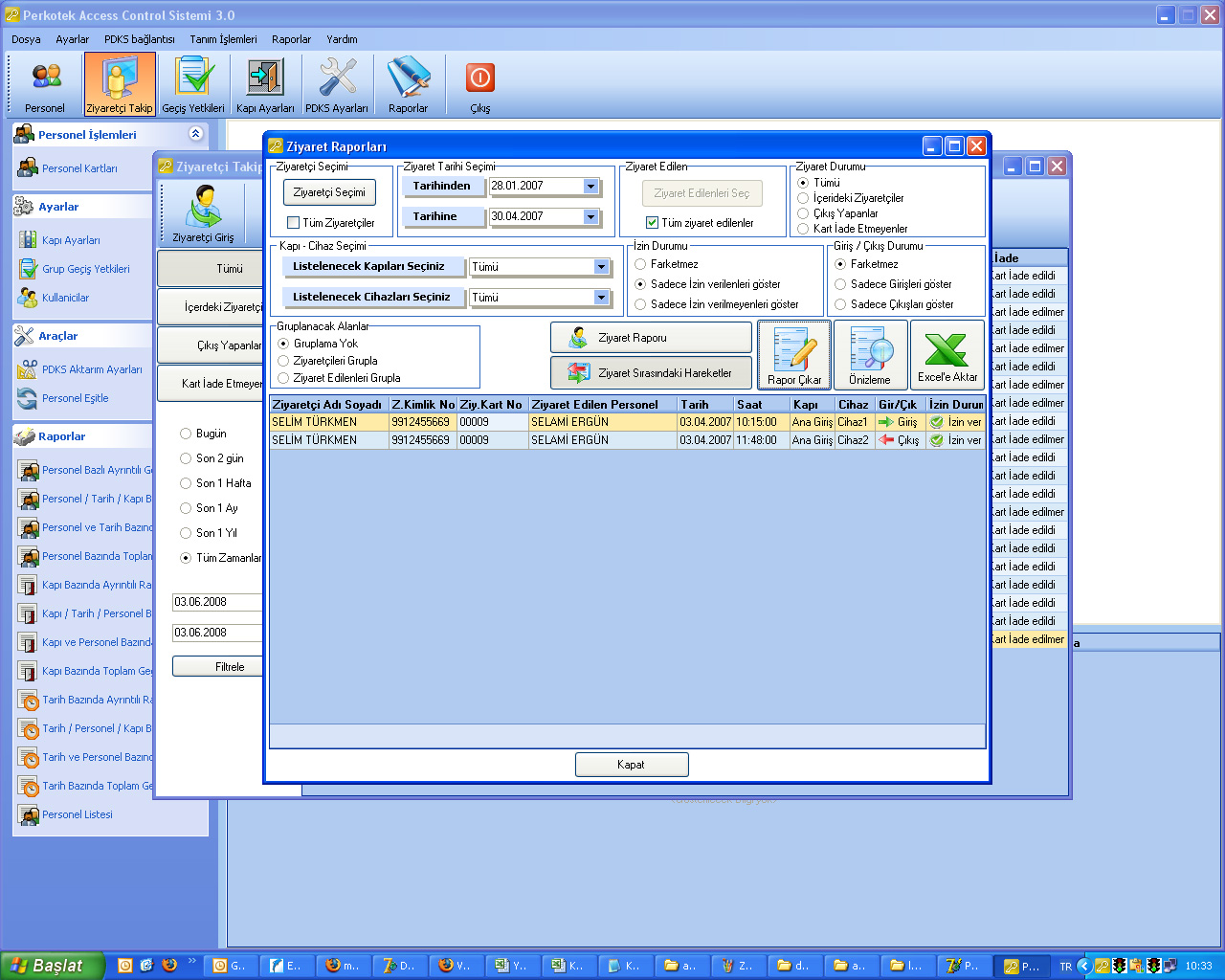Click the Excel'e Aktar icon

947,355
